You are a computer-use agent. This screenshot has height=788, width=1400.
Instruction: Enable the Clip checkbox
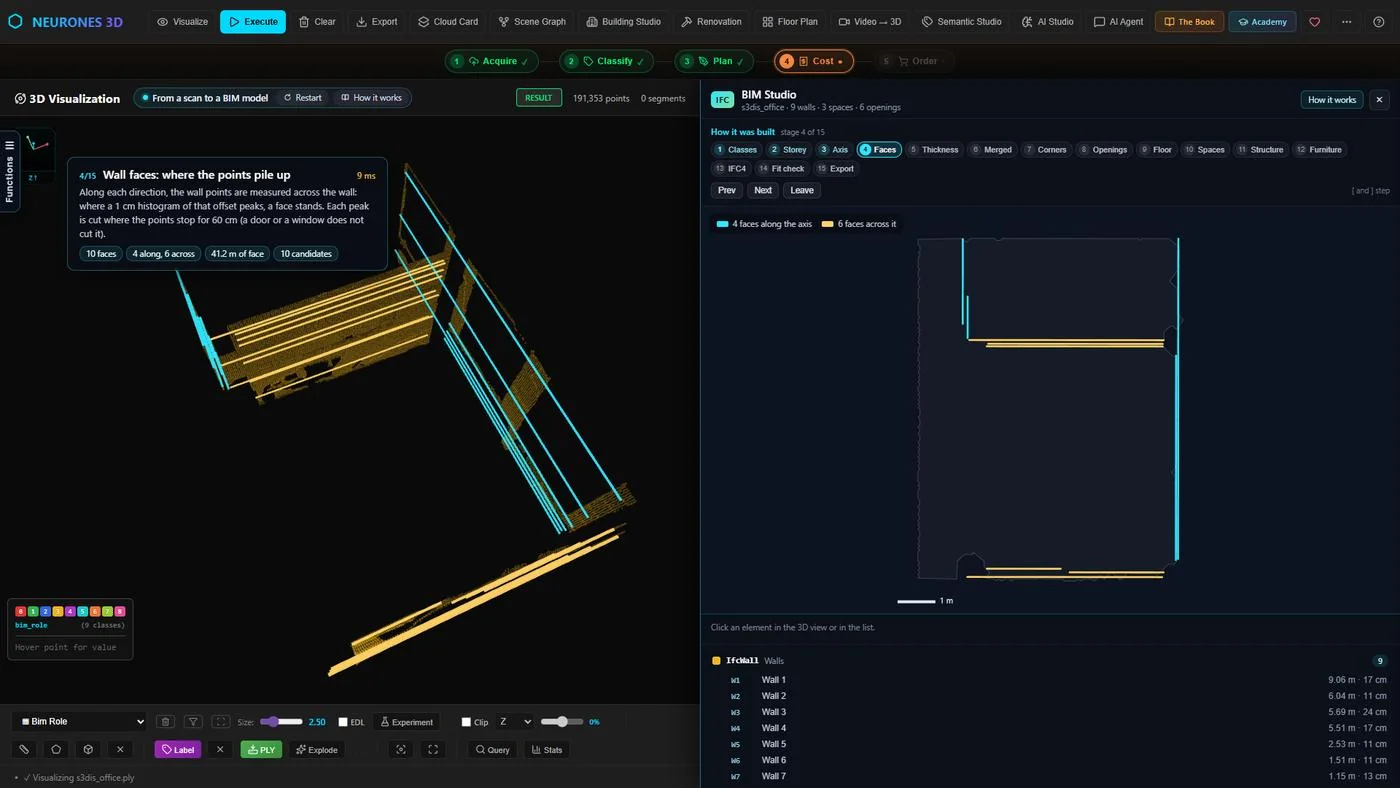466,722
